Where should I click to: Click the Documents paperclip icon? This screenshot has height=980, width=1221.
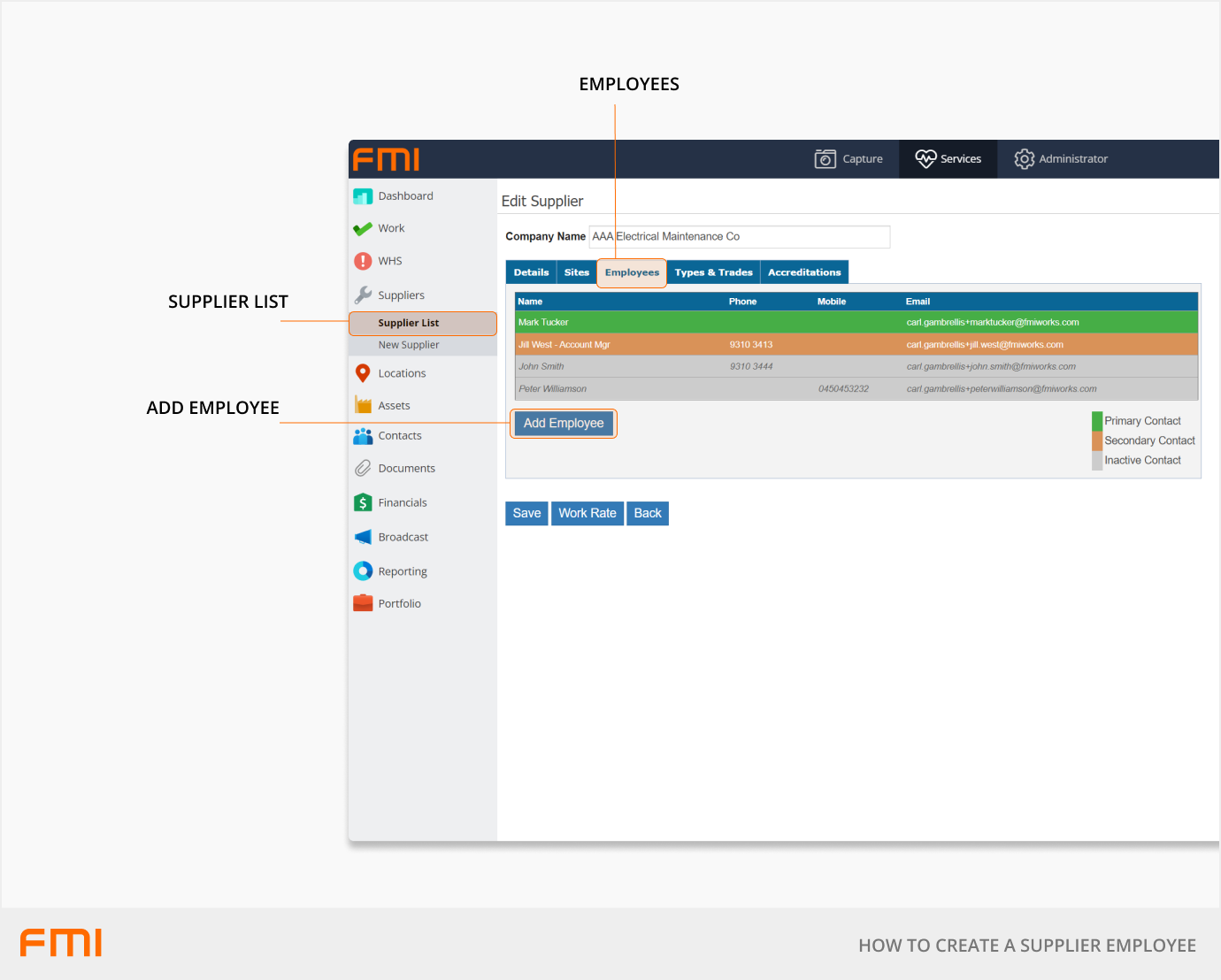pos(363,469)
